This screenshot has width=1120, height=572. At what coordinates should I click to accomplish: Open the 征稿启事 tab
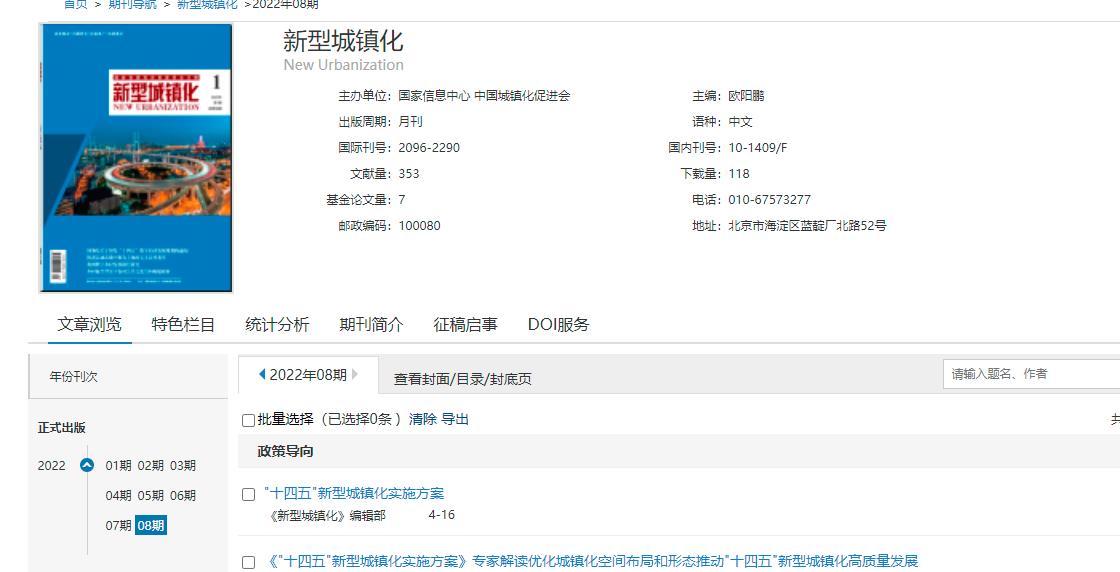(x=465, y=325)
